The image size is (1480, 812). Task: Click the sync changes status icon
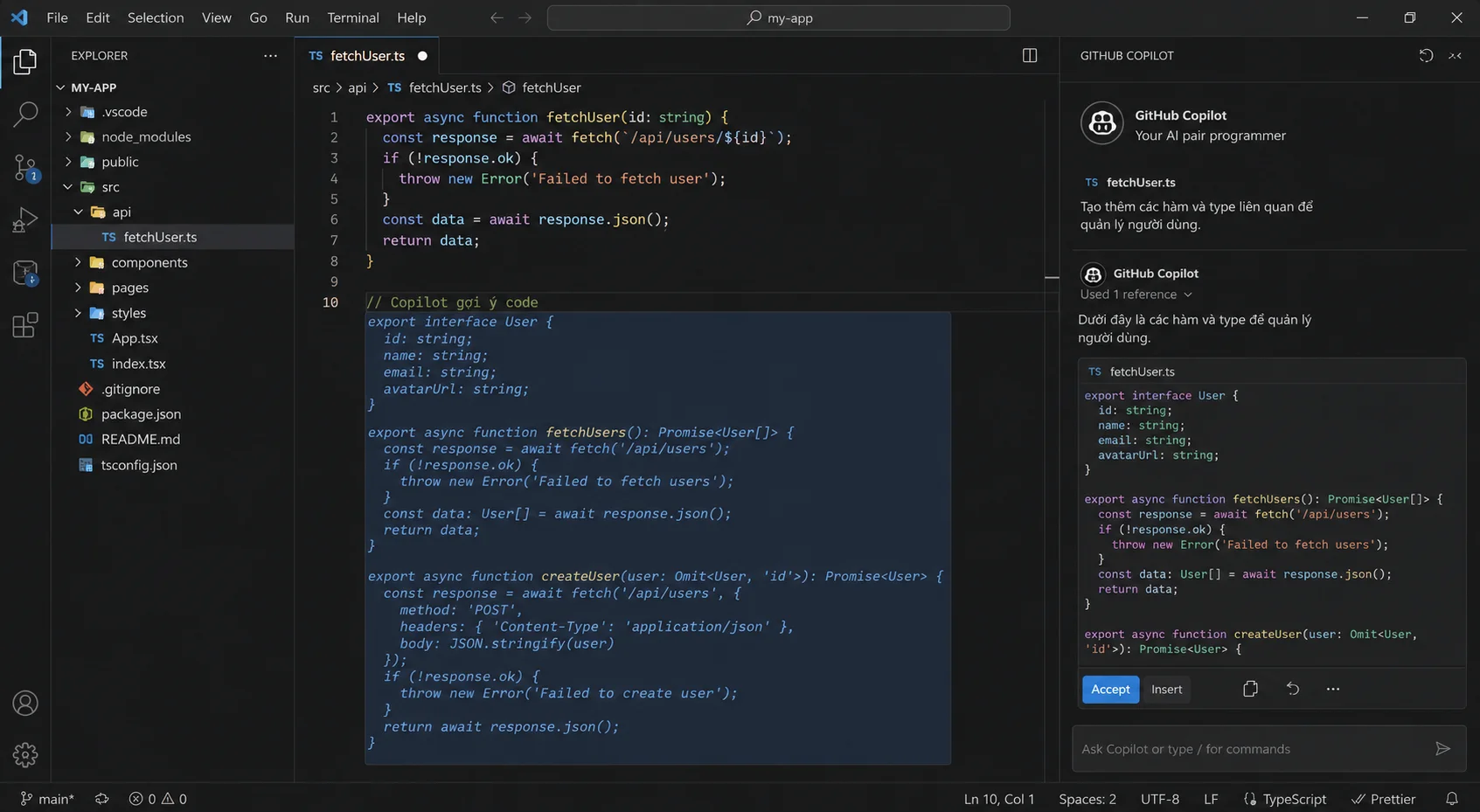[x=101, y=799]
